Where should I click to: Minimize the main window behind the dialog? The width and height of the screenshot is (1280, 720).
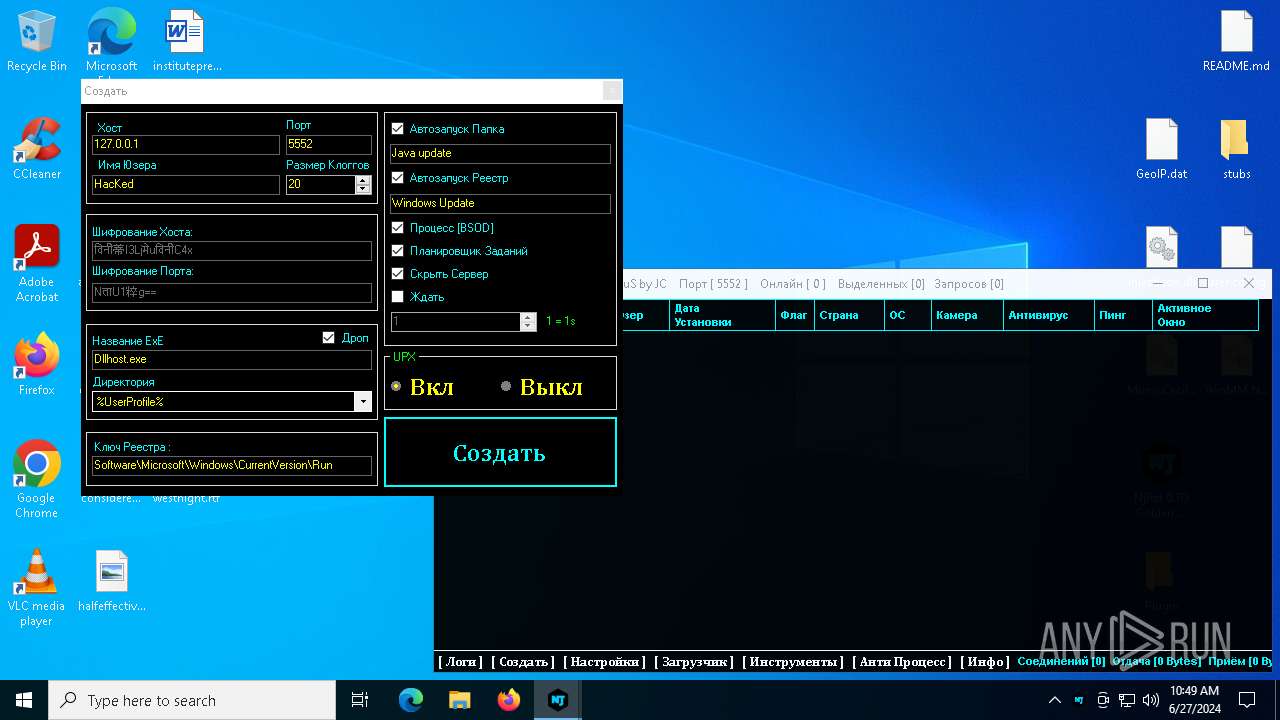[1158, 283]
